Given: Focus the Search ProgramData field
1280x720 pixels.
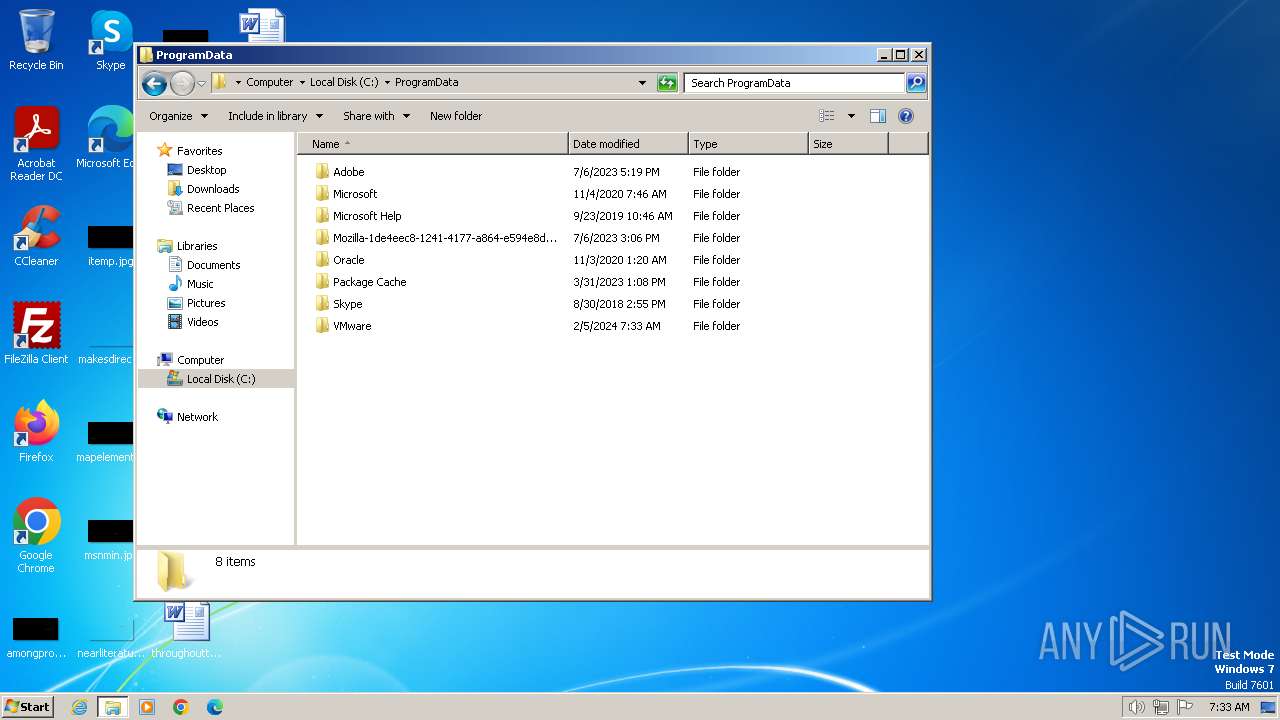Looking at the screenshot, I should click(x=794, y=83).
